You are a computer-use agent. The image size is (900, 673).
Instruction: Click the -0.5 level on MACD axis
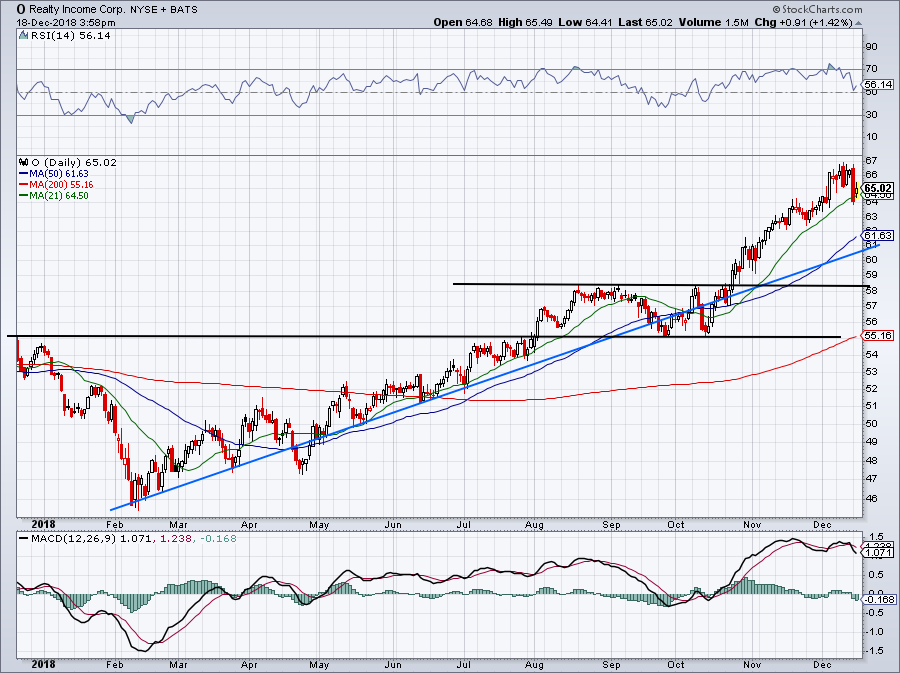[x=873, y=613]
